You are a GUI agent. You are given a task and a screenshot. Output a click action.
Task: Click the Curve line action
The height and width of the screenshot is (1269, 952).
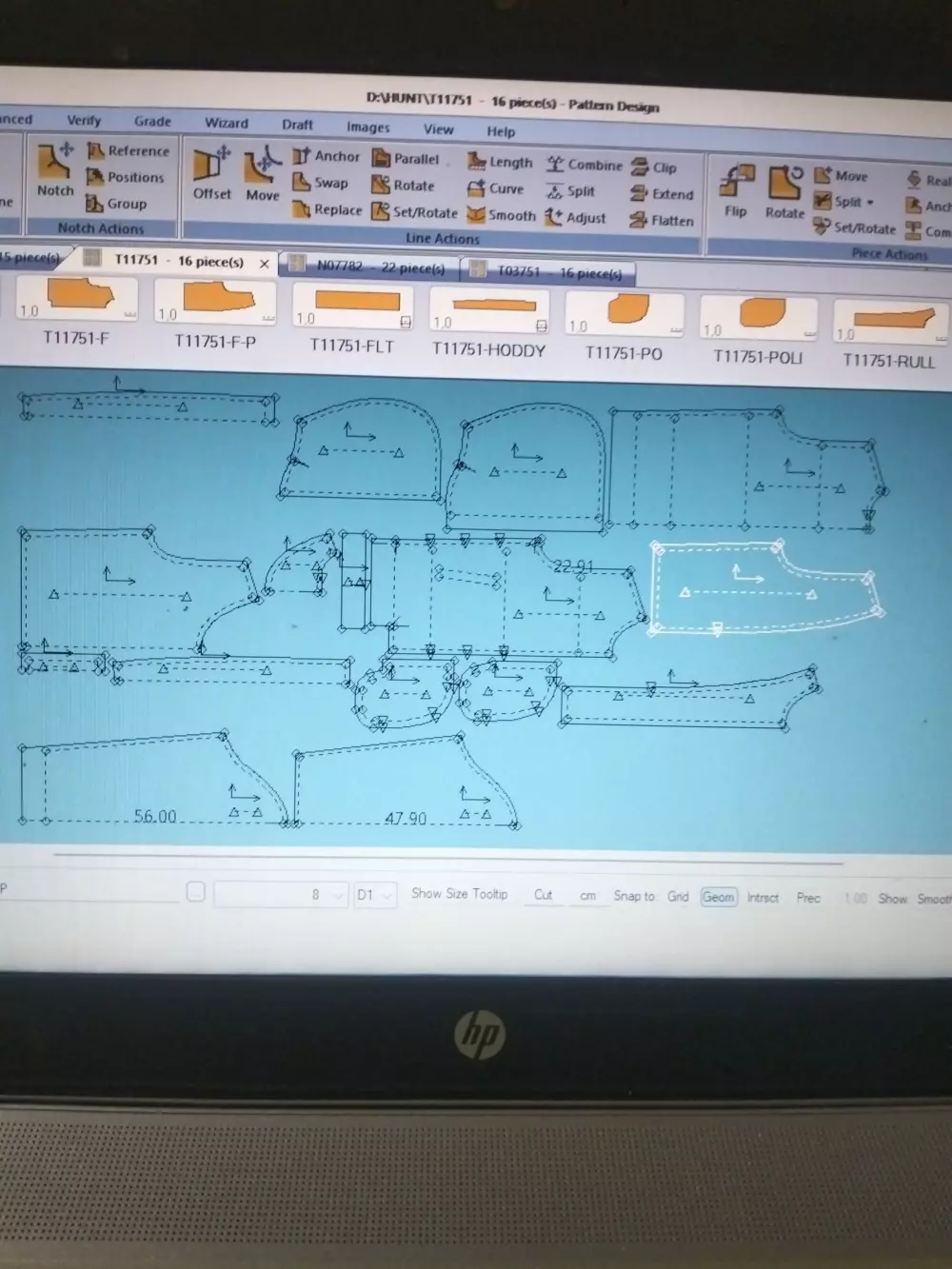(x=495, y=188)
